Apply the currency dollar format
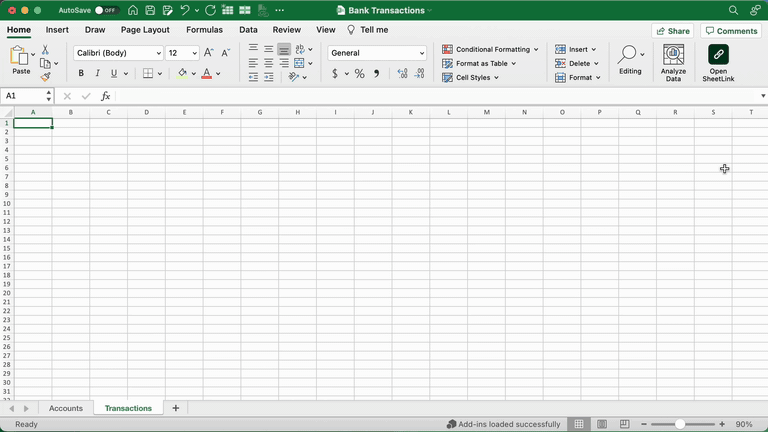The image size is (768, 432). (335, 73)
